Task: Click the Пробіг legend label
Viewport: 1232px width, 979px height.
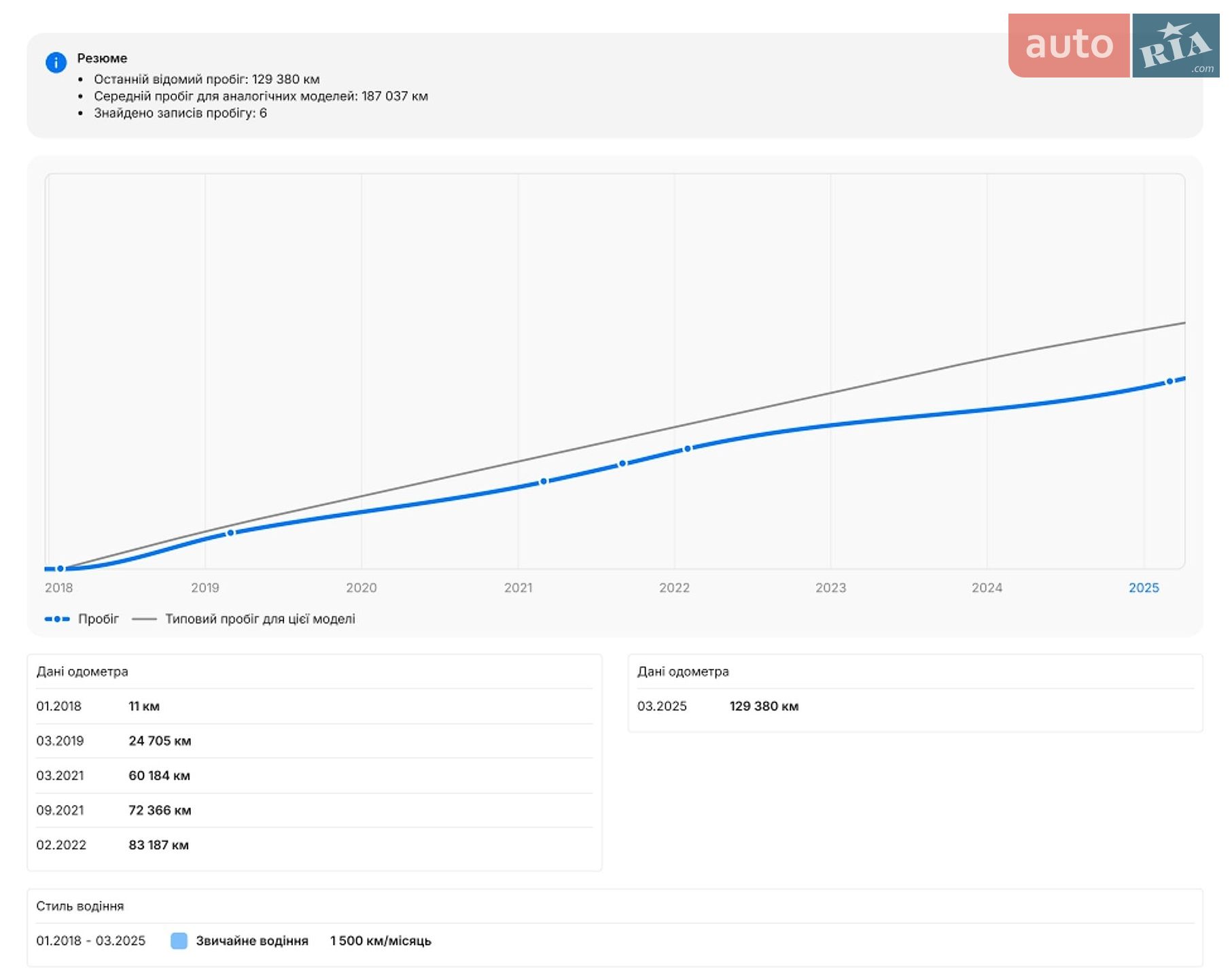Action: pyautogui.click(x=99, y=619)
